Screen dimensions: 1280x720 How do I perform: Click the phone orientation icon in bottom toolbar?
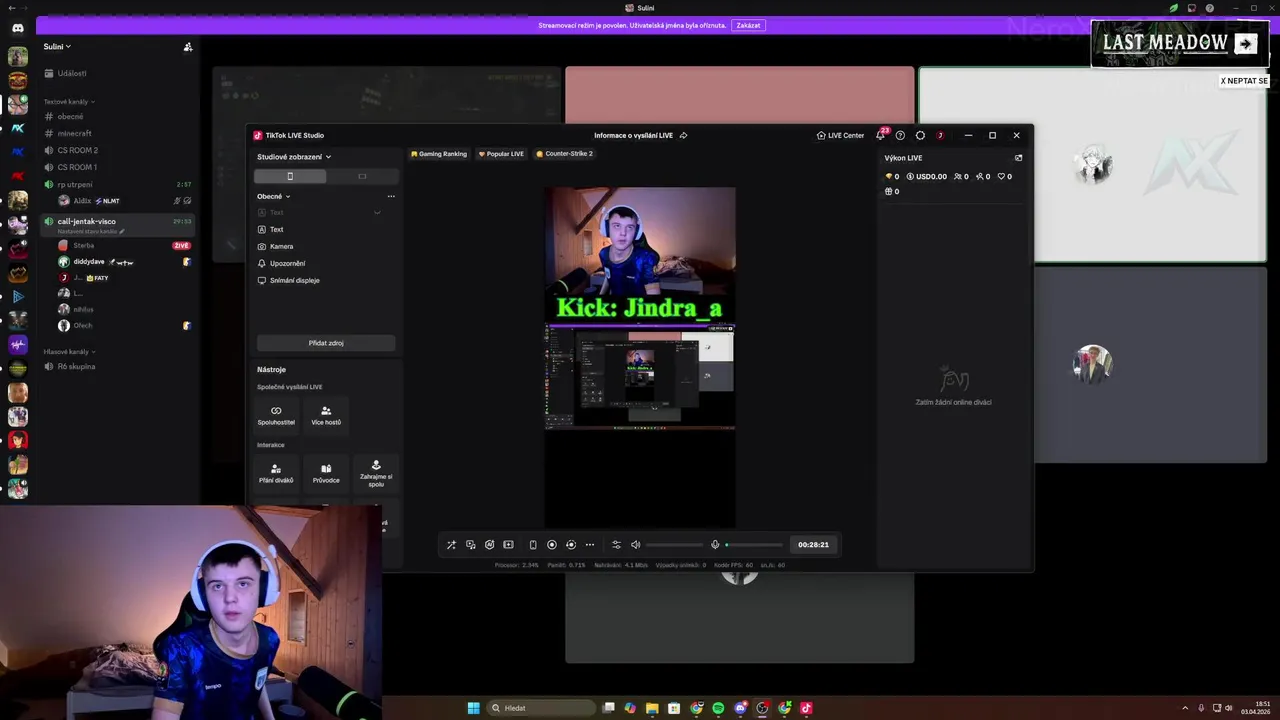click(533, 545)
